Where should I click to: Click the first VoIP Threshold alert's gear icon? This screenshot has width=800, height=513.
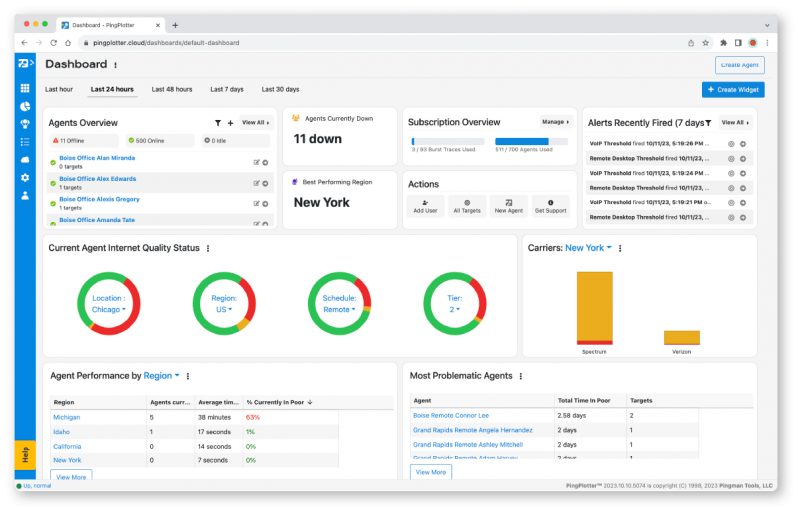(731, 144)
